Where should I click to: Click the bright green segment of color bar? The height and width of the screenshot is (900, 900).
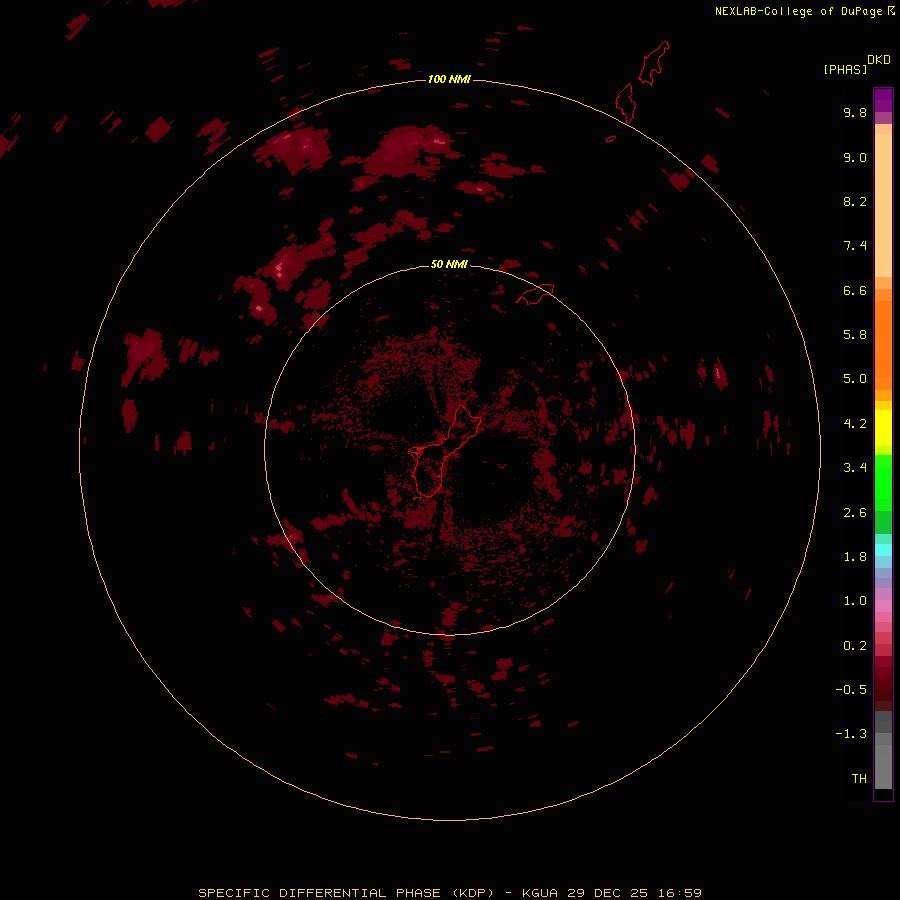coord(883,483)
